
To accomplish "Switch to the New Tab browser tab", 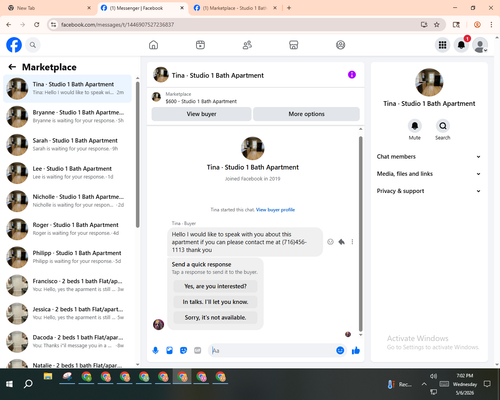I will pyautogui.click(x=48, y=8).
